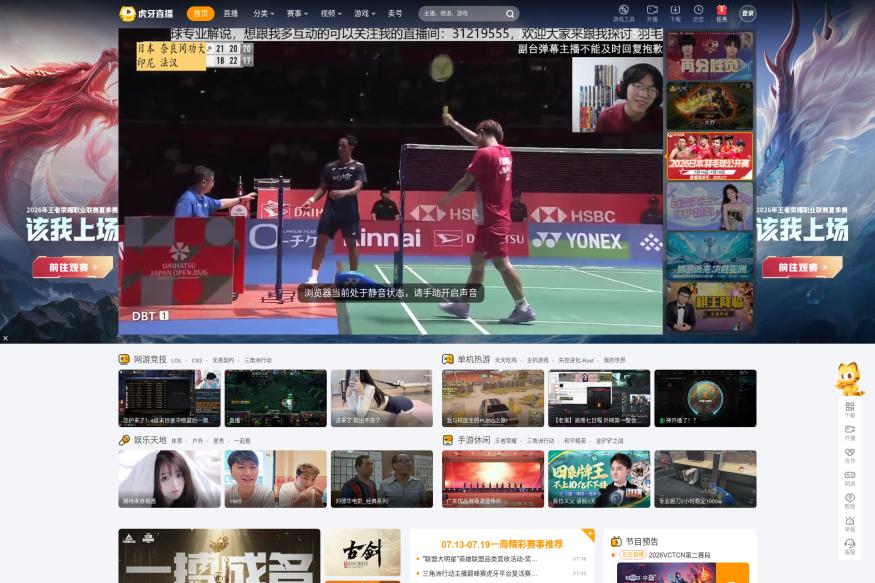Open the CS2 category link
This screenshot has width=875, height=583.
click(197, 360)
